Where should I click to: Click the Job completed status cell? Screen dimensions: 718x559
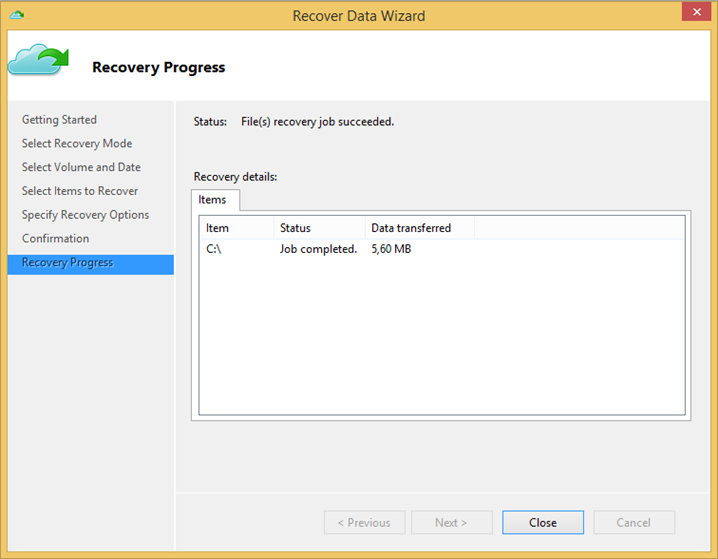(318, 249)
